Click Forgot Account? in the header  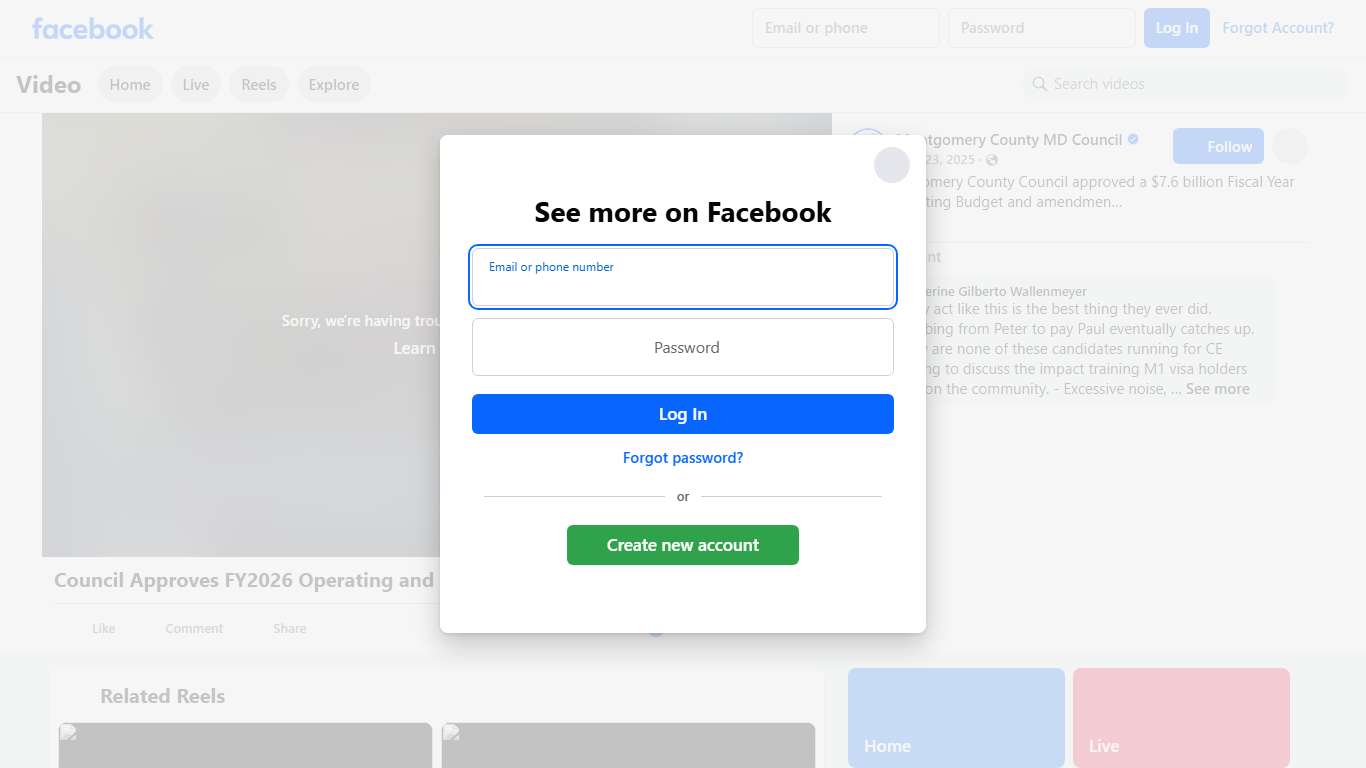[x=1278, y=28]
